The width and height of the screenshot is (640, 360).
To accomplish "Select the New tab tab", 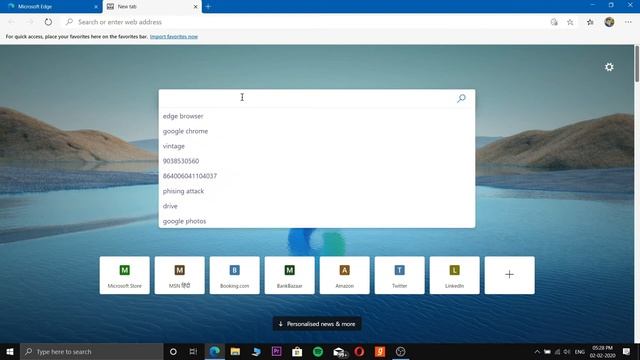I will coord(152,7).
